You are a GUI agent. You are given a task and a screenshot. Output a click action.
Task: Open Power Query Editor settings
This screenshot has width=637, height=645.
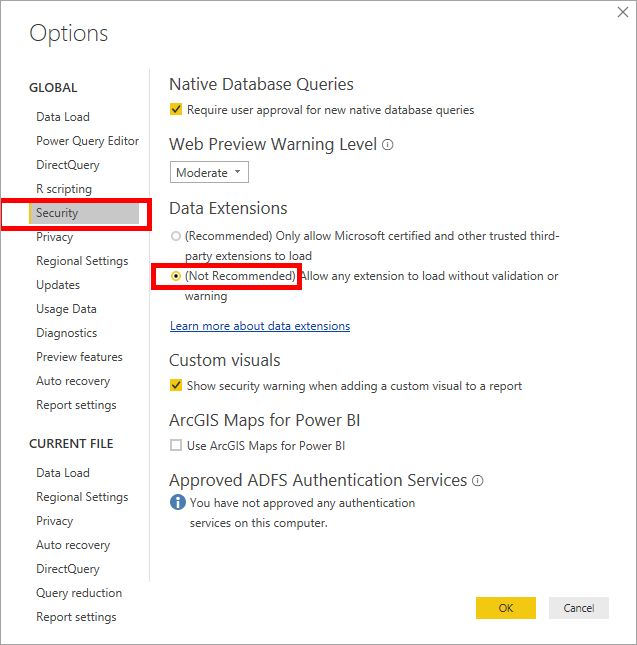point(87,141)
